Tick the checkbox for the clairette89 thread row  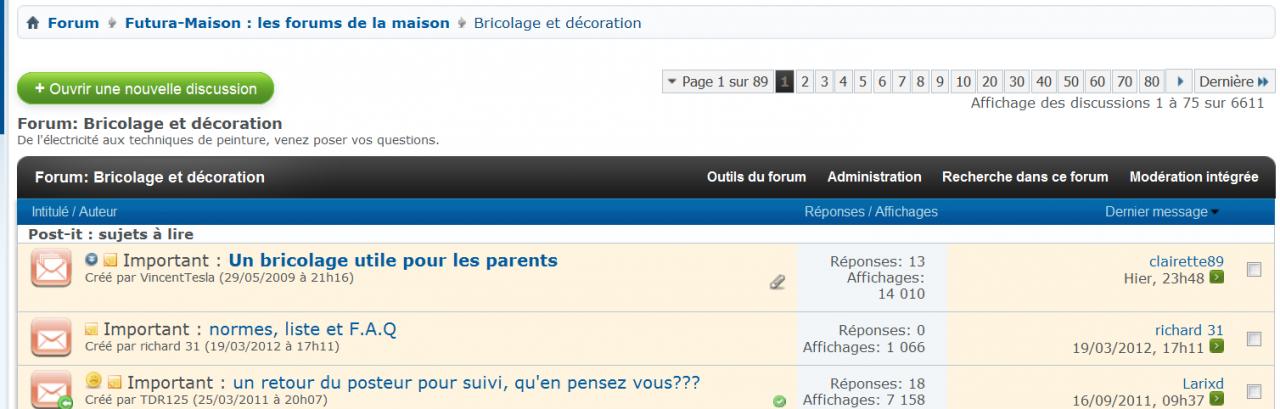(1255, 269)
